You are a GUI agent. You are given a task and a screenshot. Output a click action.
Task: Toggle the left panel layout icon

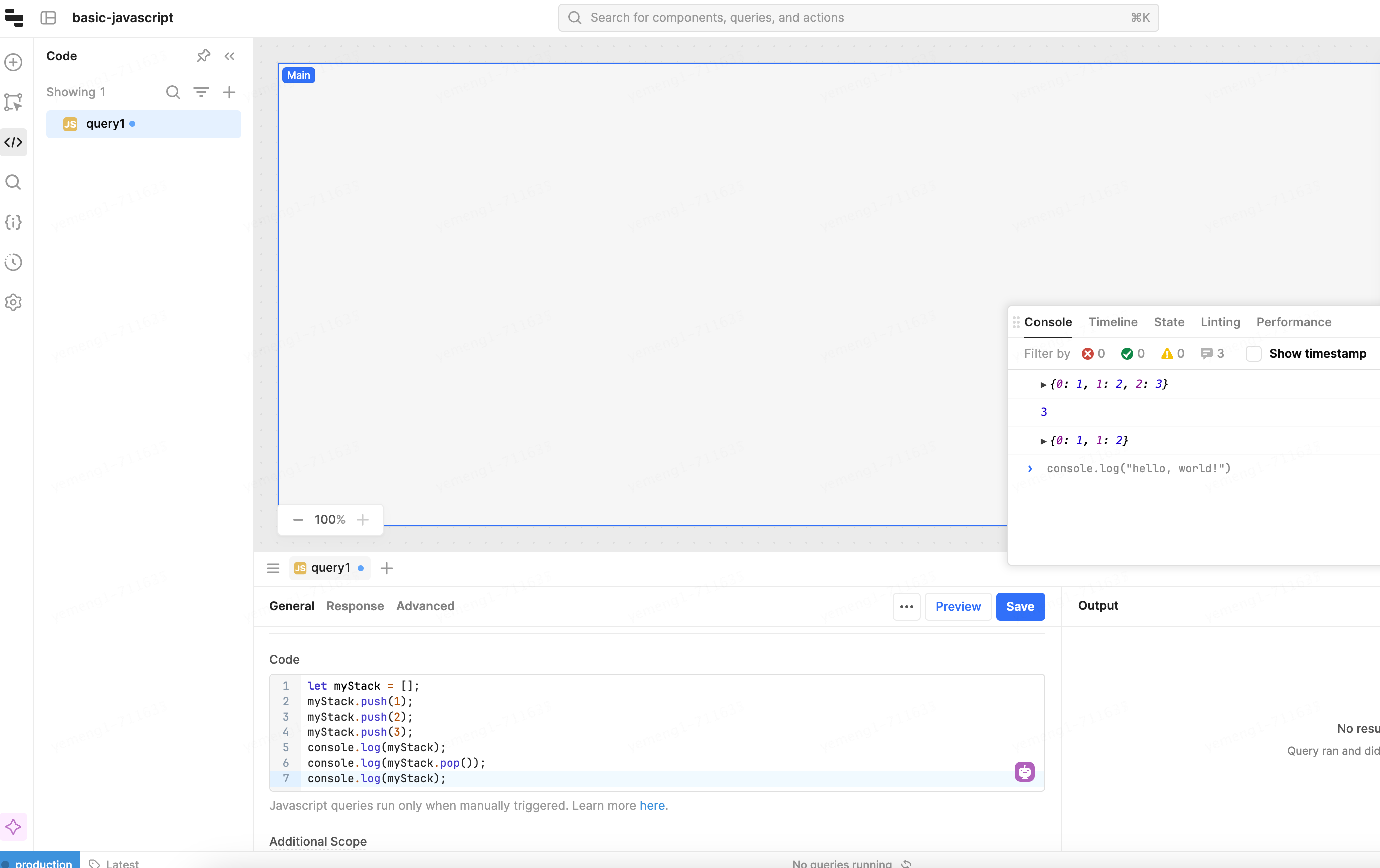[48, 18]
